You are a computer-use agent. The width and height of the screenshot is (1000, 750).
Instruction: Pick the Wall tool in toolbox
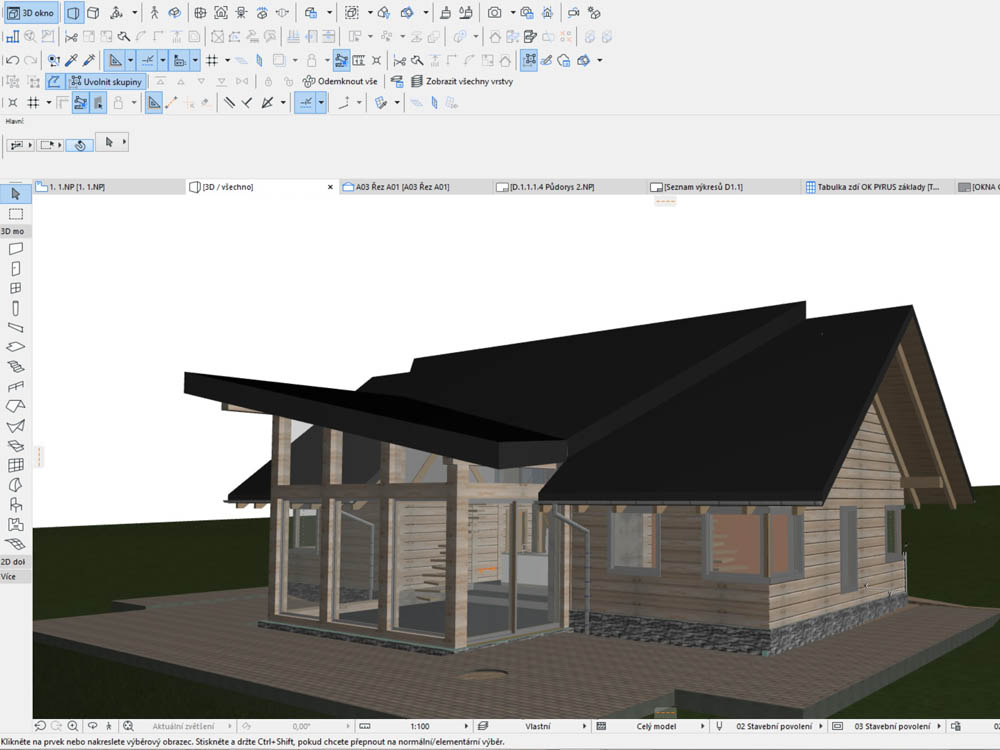click(x=15, y=249)
